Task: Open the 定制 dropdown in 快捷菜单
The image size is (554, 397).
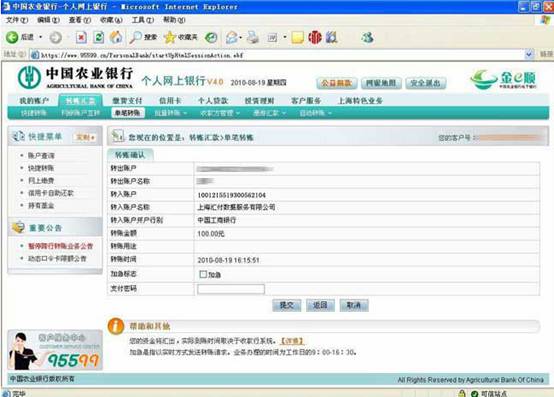Action: tap(86, 137)
